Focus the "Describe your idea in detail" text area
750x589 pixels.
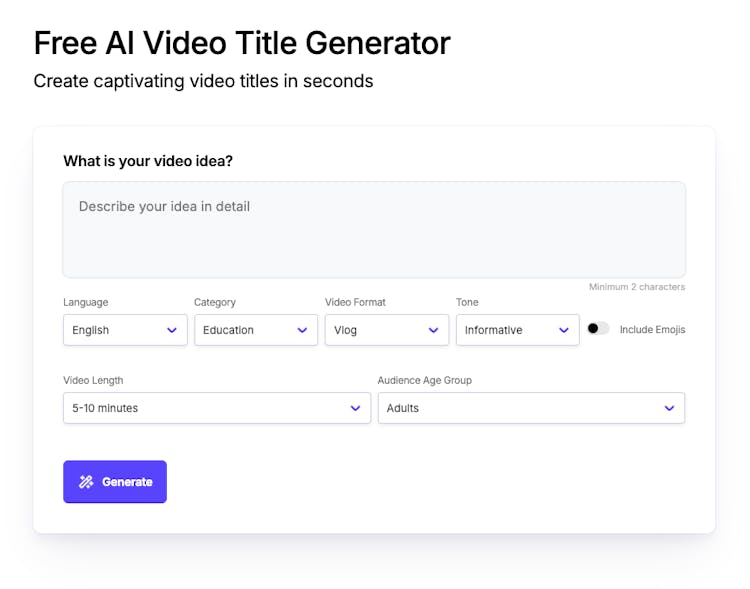click(374, 230)
